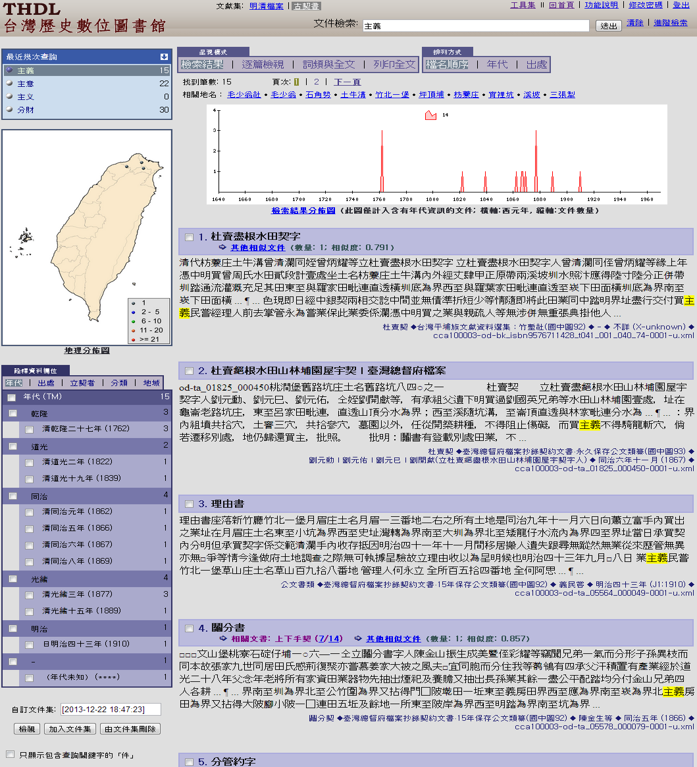Click 修改密碼 link
This screenshot has height=767, width=697.
tap(645, 5)
